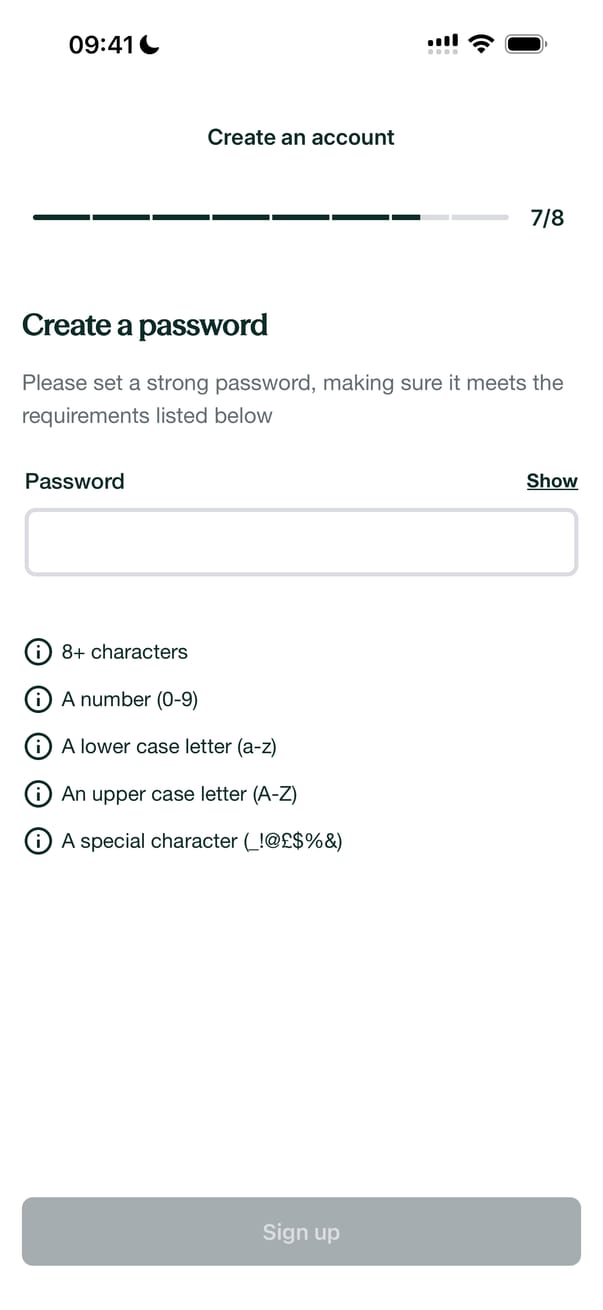Tap the cellular signal bars icon
The height and width of the screenshot is (1310, 603).
[x=443, y=44]
